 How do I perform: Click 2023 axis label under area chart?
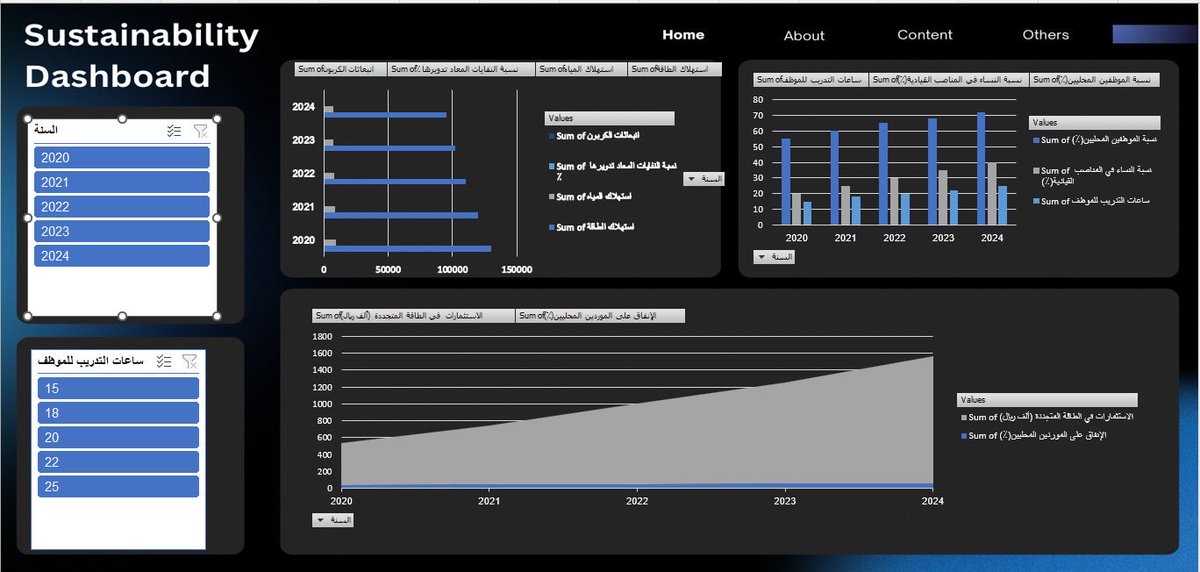(785, 501)
